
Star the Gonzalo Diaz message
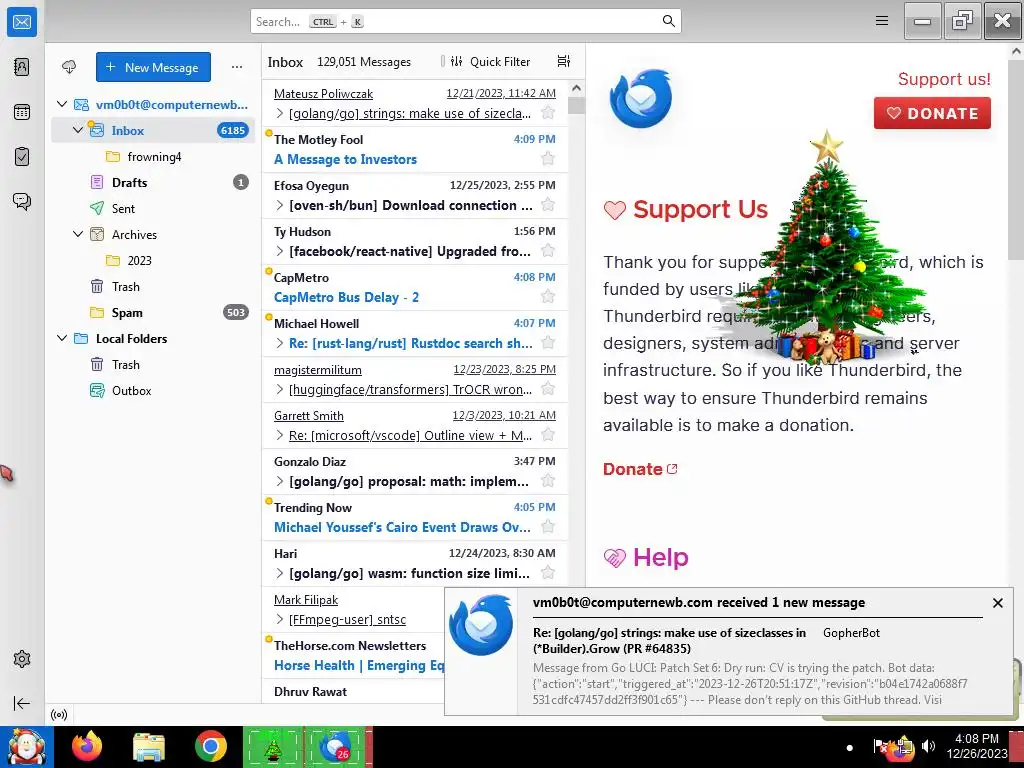[x=548, y=481]
